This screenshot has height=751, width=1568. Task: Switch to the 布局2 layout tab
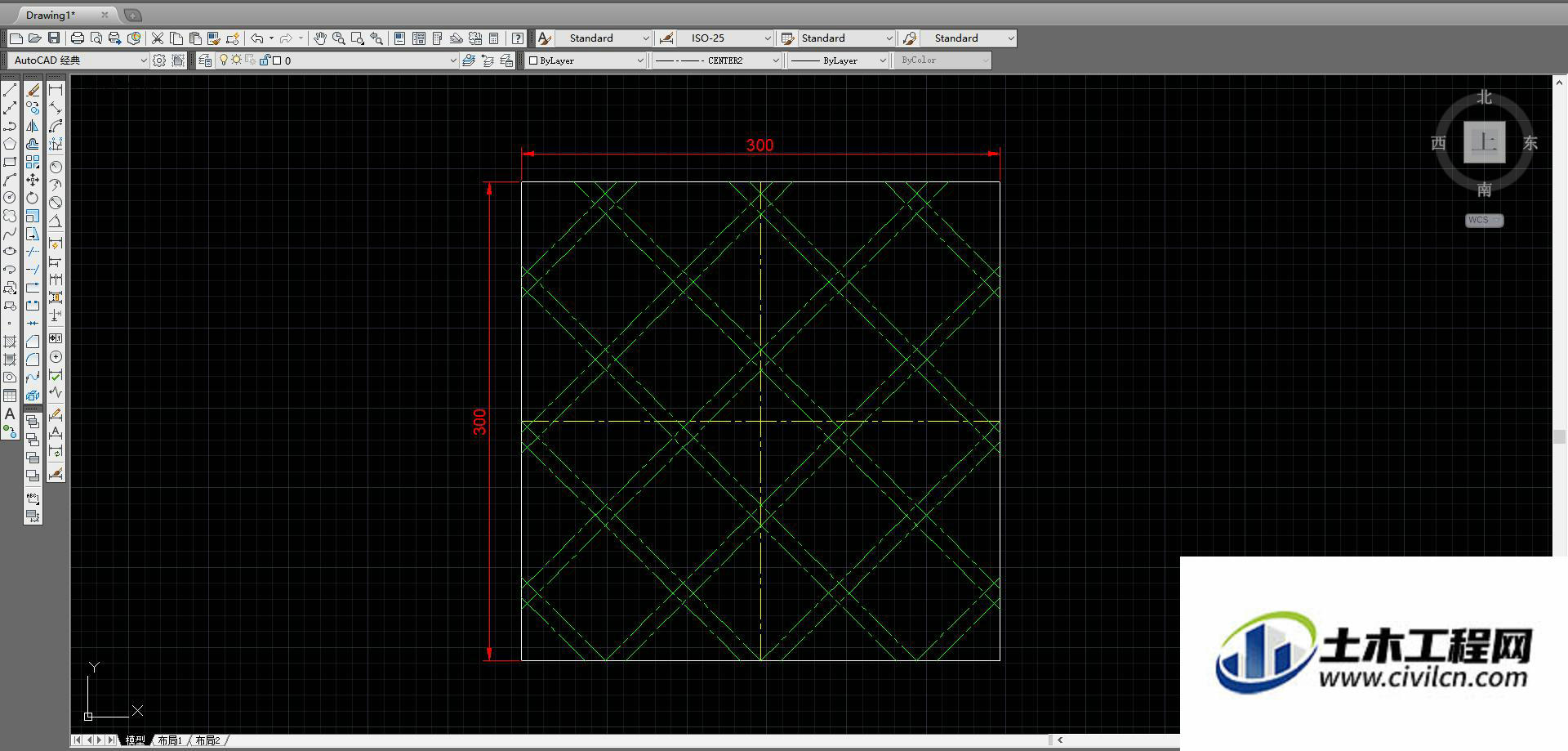click(x=207, y=740)
